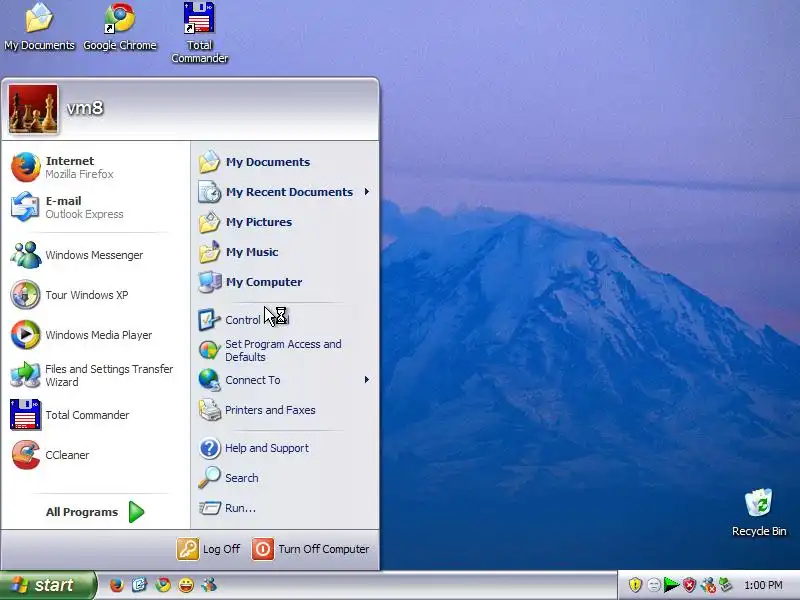Click the yellow security shield tray icon
The height and width of the screenshot is (600, 800).
(x=635, y=585)
